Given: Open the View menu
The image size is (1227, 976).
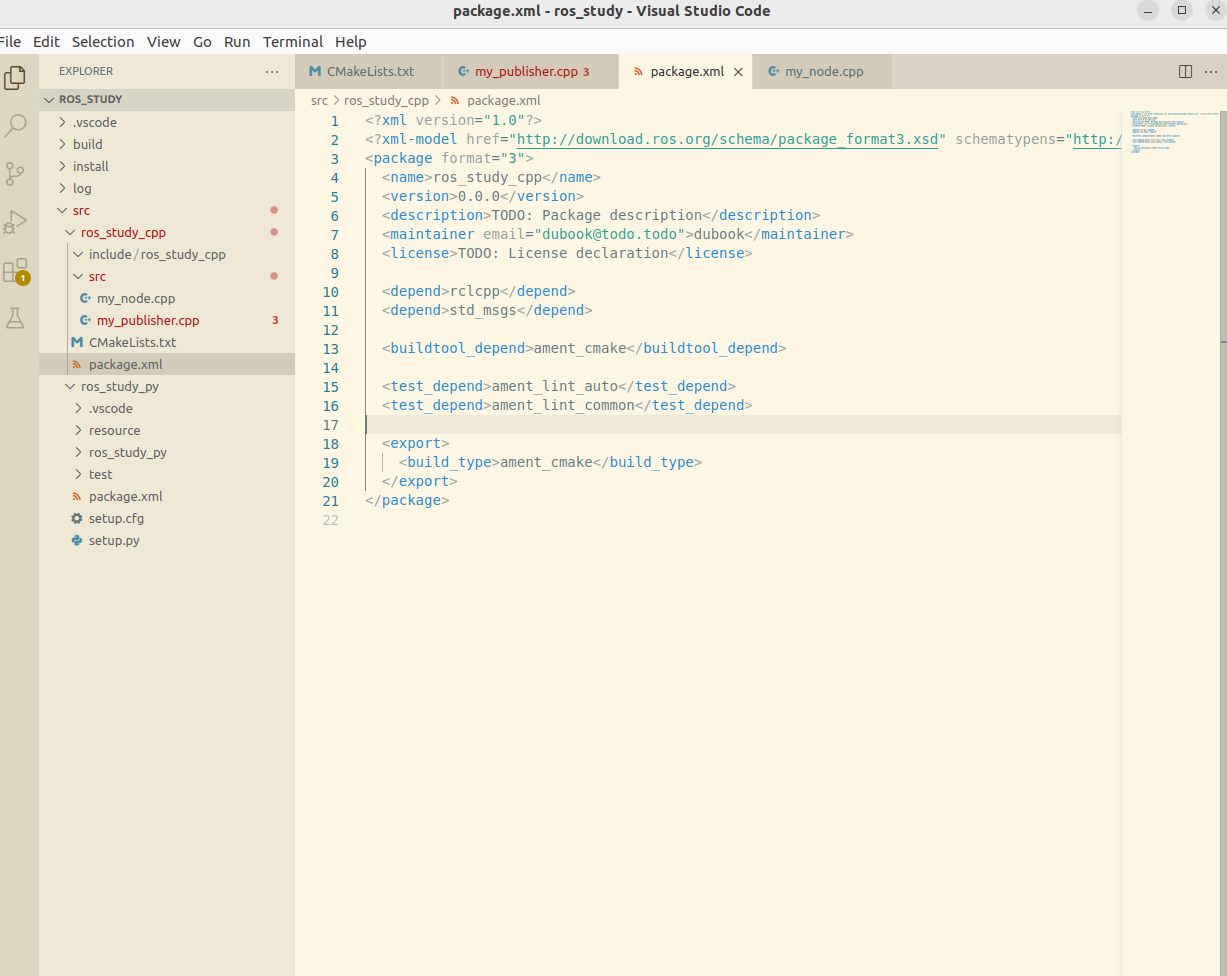Looking at the screenshot, I should point(164,42).
